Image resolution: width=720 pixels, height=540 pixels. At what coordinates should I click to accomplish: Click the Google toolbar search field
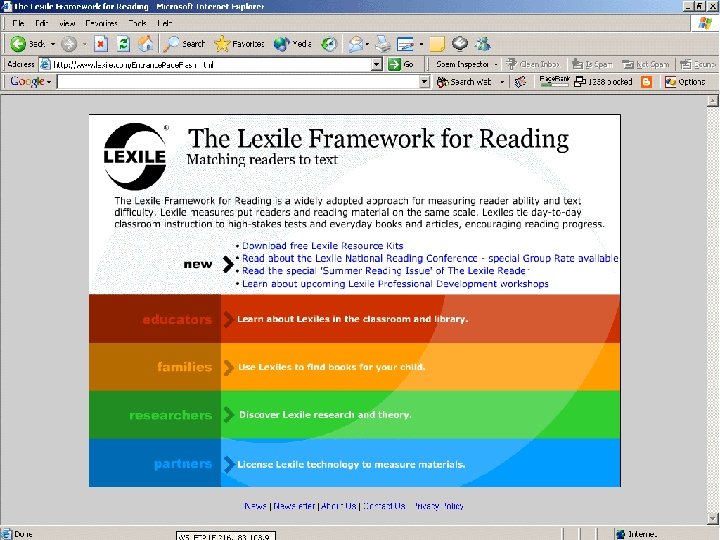(x=238, y=82)
